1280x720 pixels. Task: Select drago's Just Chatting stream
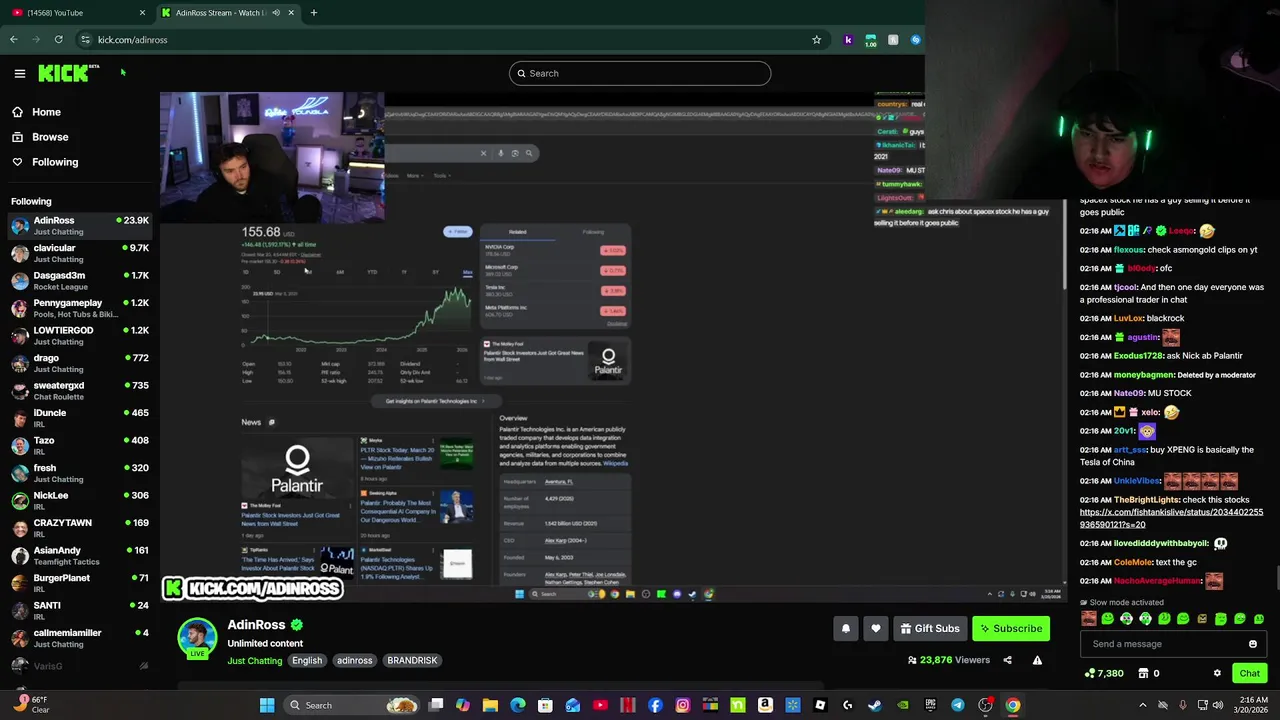[80, 363]
